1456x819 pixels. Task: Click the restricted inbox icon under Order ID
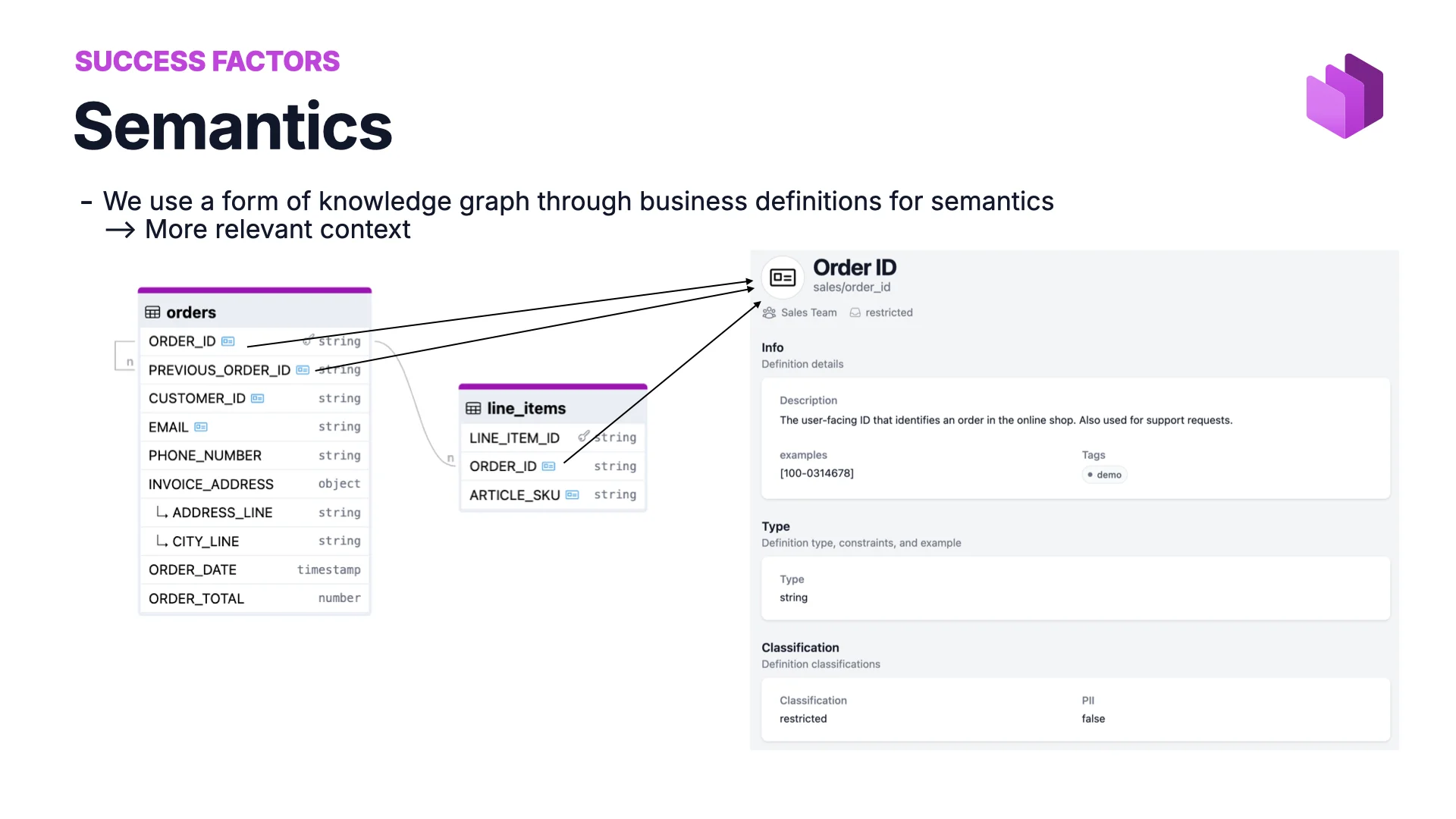pyautogui.click(x=855, y=312)
